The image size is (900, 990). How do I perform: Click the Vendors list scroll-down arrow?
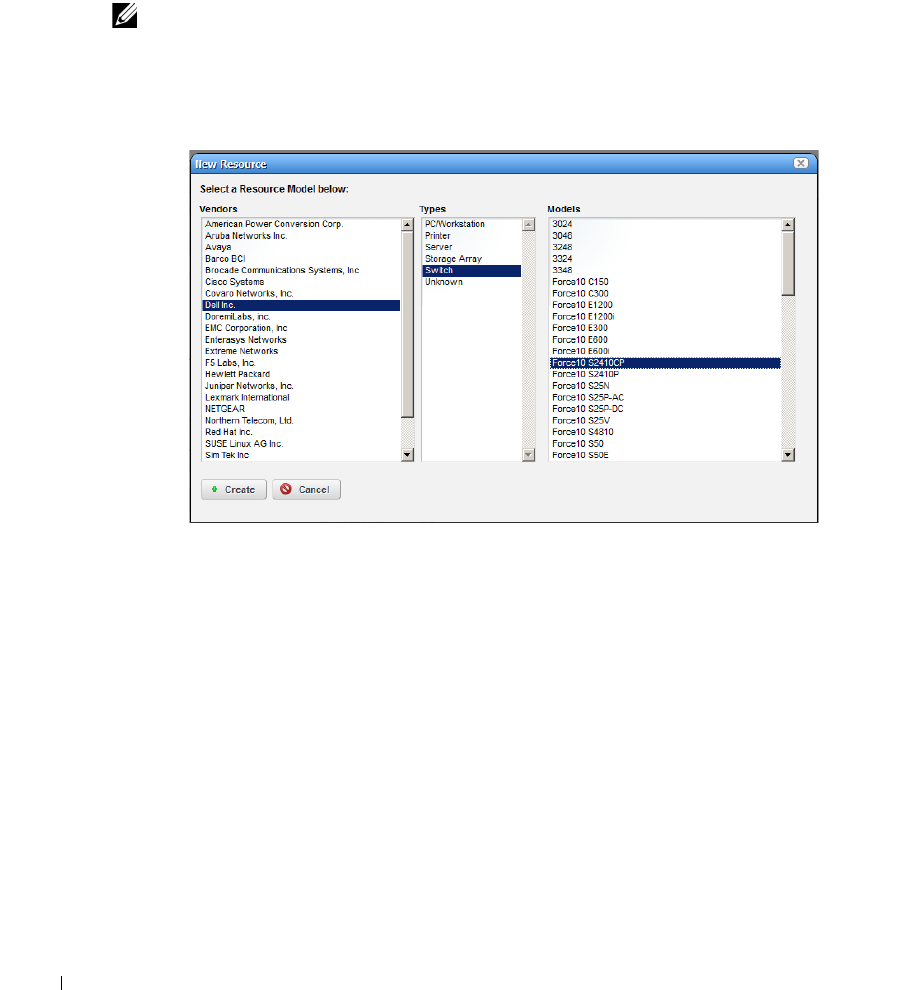click(407, 455)
